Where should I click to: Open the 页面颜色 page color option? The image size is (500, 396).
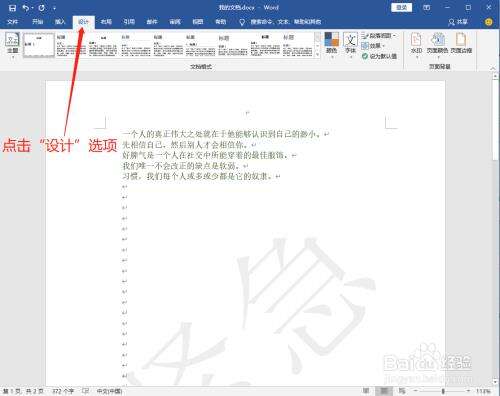pos(437,44)
